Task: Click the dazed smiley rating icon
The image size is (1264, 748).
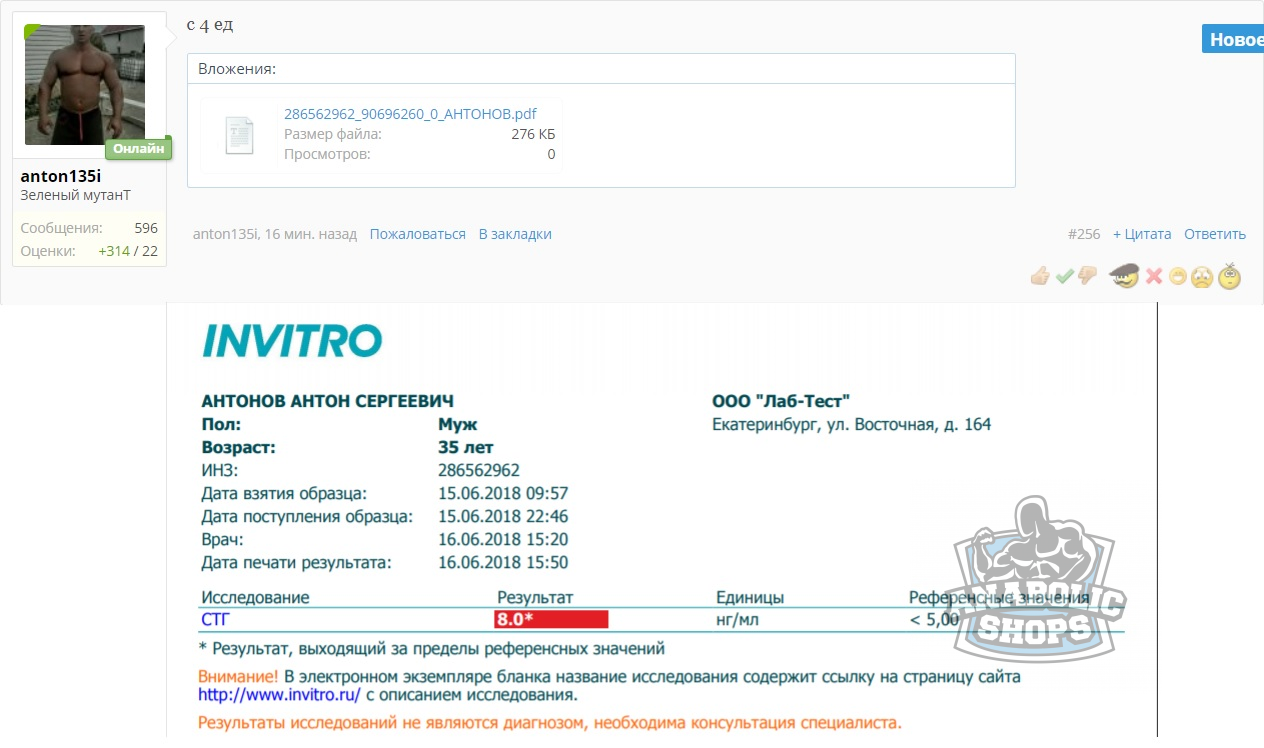Action: click(x=1230, y=275)
